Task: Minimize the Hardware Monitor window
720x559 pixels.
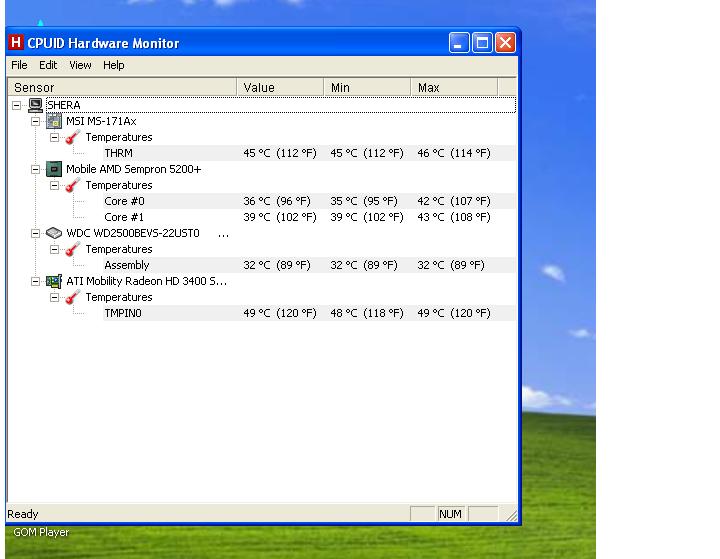Action: [459, 43]
